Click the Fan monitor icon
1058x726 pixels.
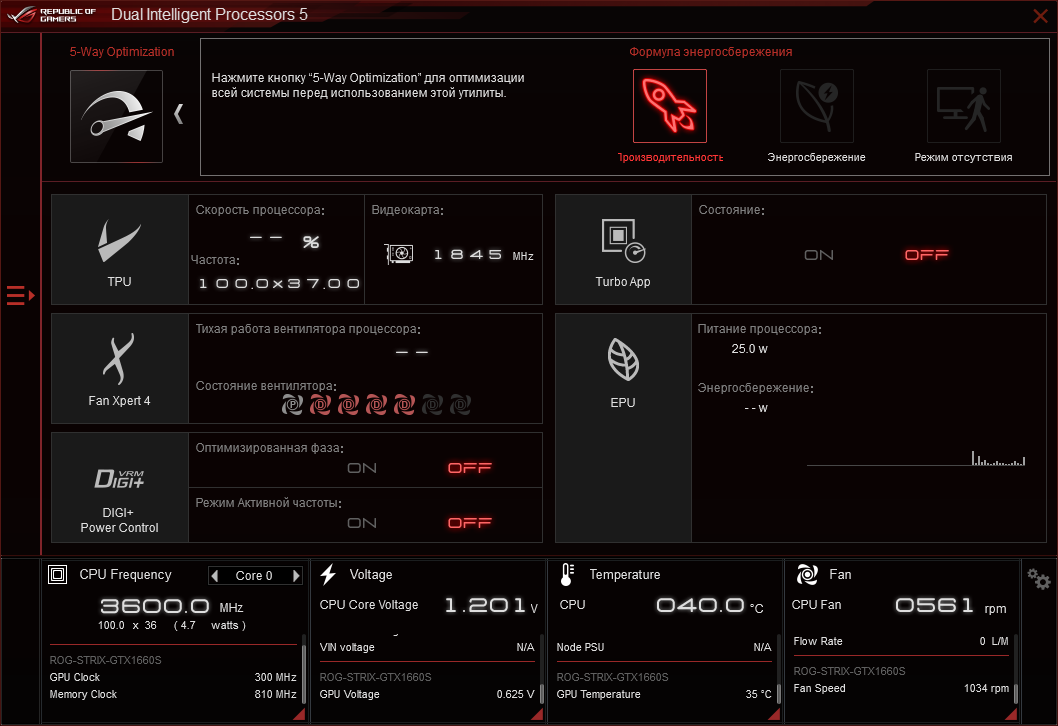click(x=807, y=574)
